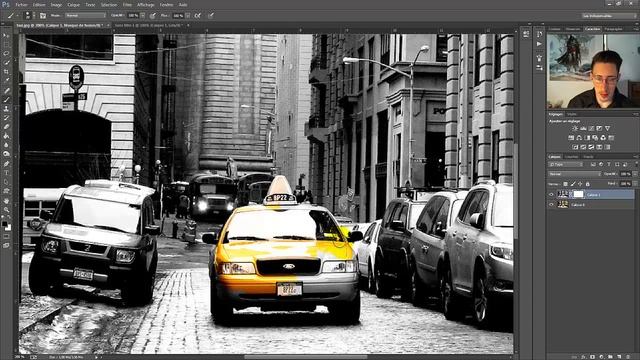The image size is (640, 360).
Task: Select the Path Selection tool
Action: pos(6,182)
